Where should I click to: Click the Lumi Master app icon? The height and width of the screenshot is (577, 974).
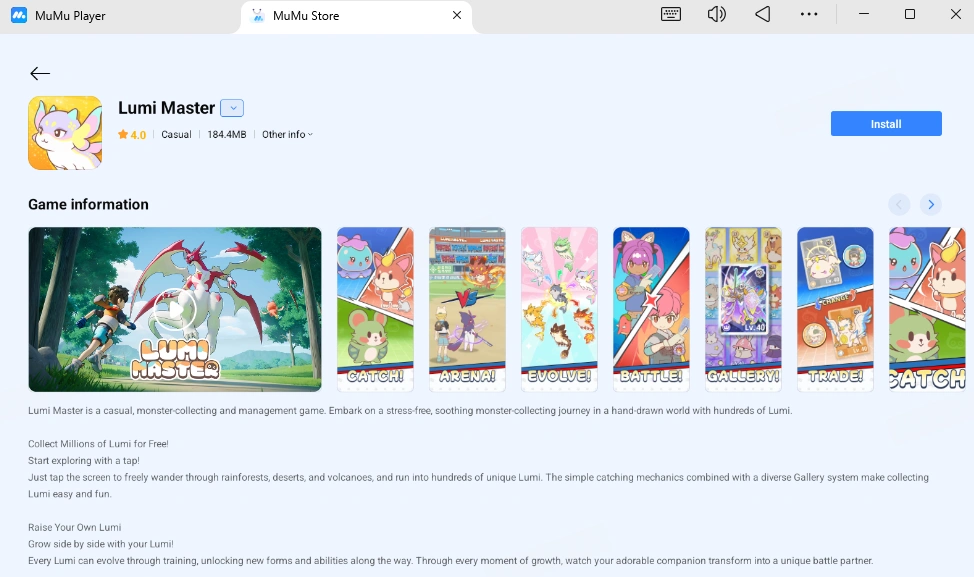(65, 133)
